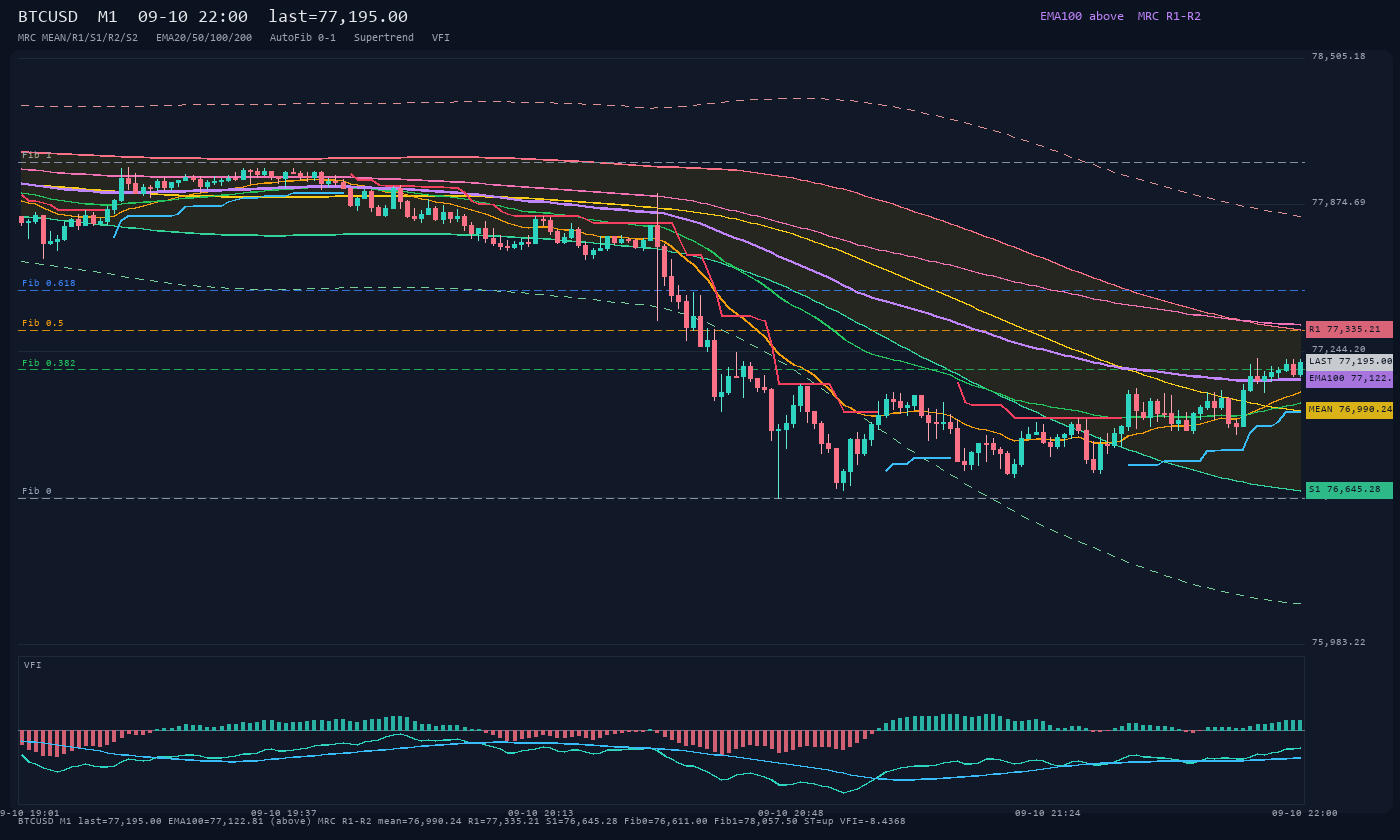This screenshot has width=1400, height=840.
Task: Select the EMA20/50/100/200 indicator legend
Action: pos(204,37)
